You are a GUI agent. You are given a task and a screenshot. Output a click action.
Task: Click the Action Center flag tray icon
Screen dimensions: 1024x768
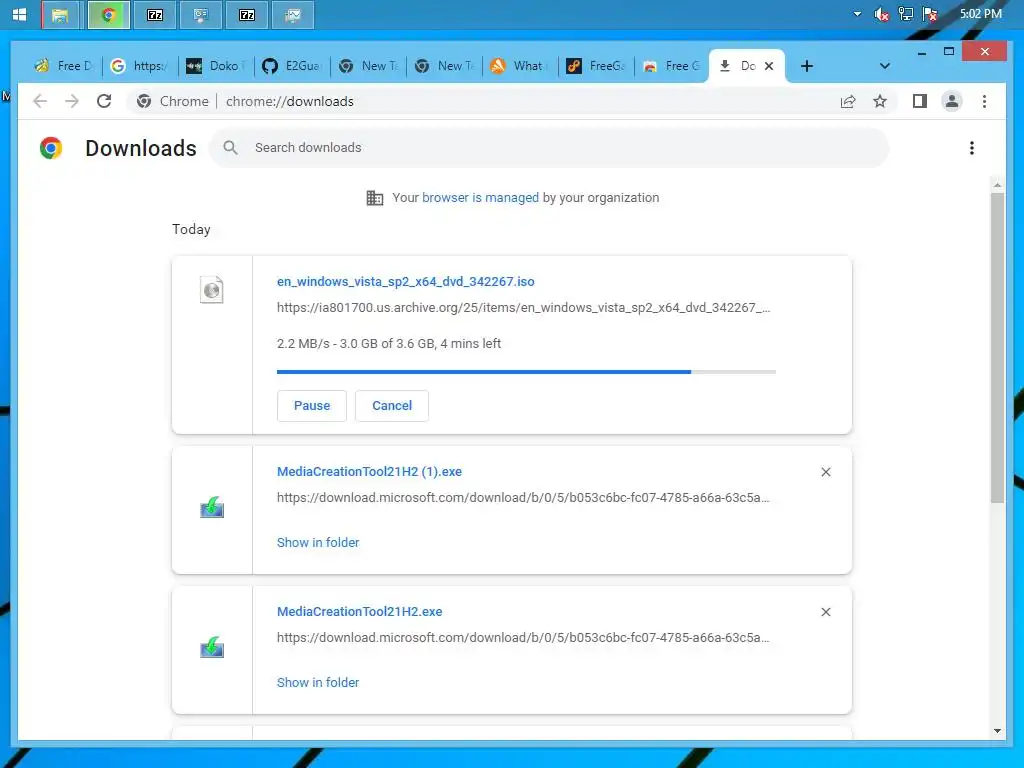[930, 14]
